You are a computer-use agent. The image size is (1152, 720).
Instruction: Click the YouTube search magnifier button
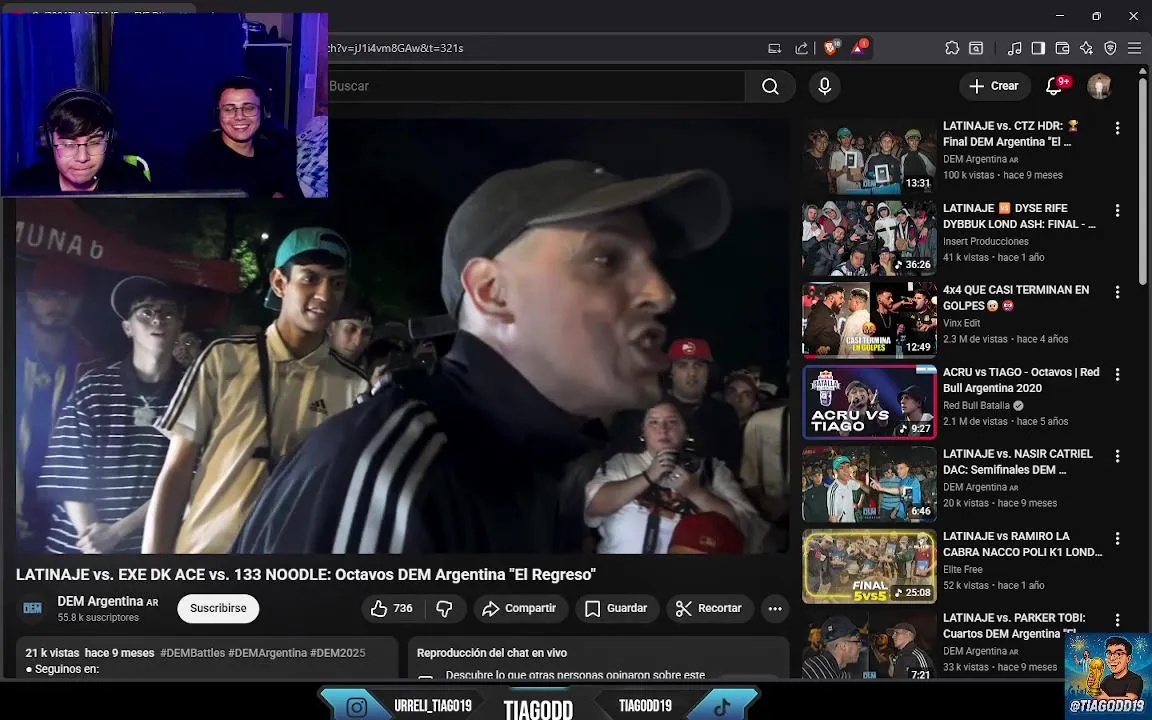pyautogui.click(x=770, y=87)
